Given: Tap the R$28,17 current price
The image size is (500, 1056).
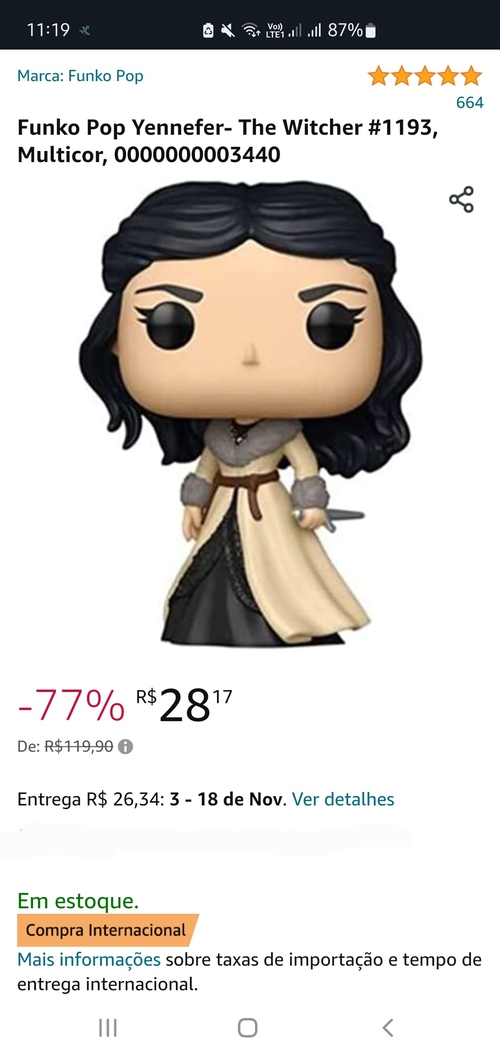Looking at the screenshot, I should [x=184, y=707].
